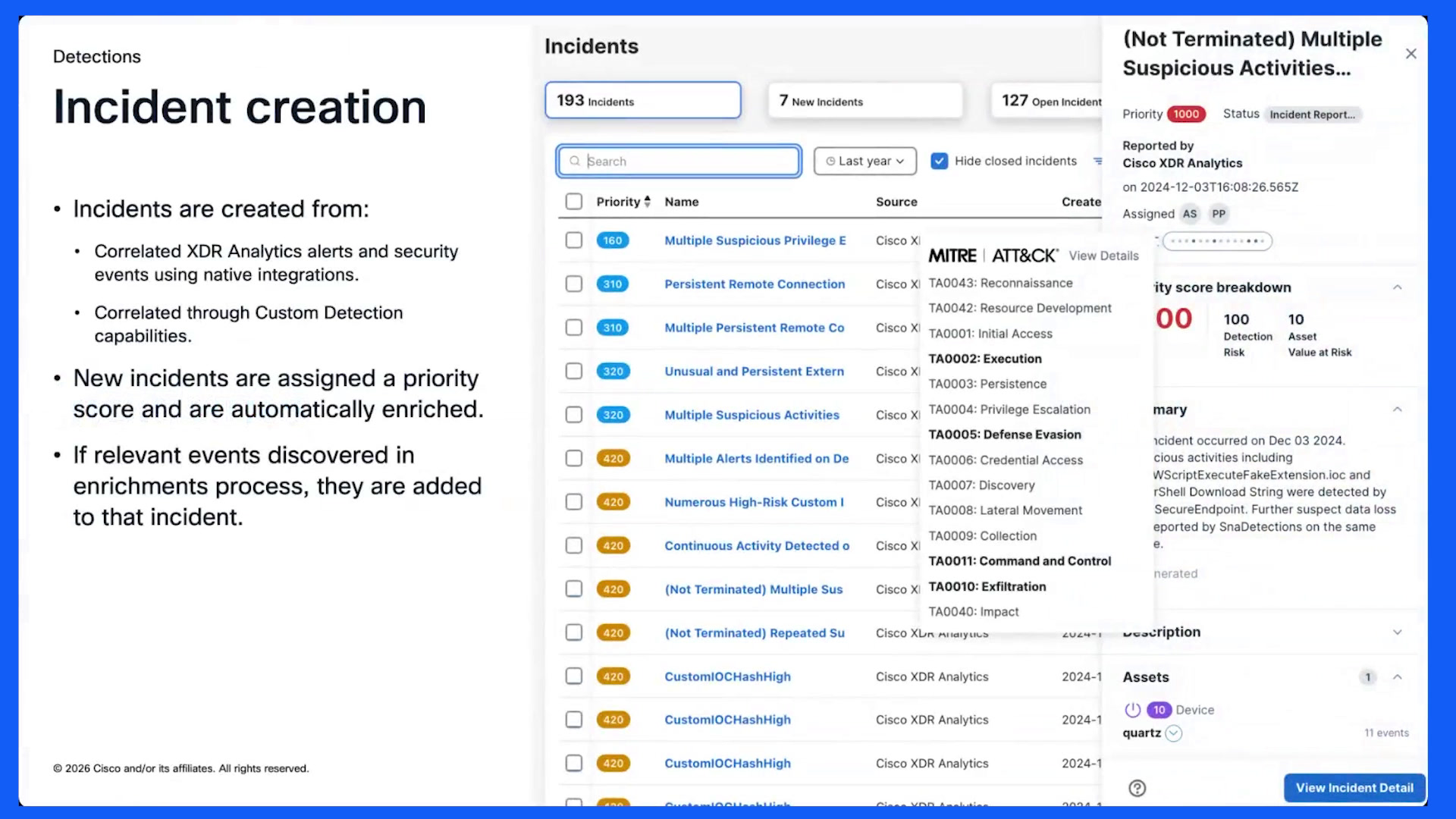The width and height of the screenshot is (1456, 819).
Task: Click the 1000 priority badge
Action: [x=1186, y=114]
